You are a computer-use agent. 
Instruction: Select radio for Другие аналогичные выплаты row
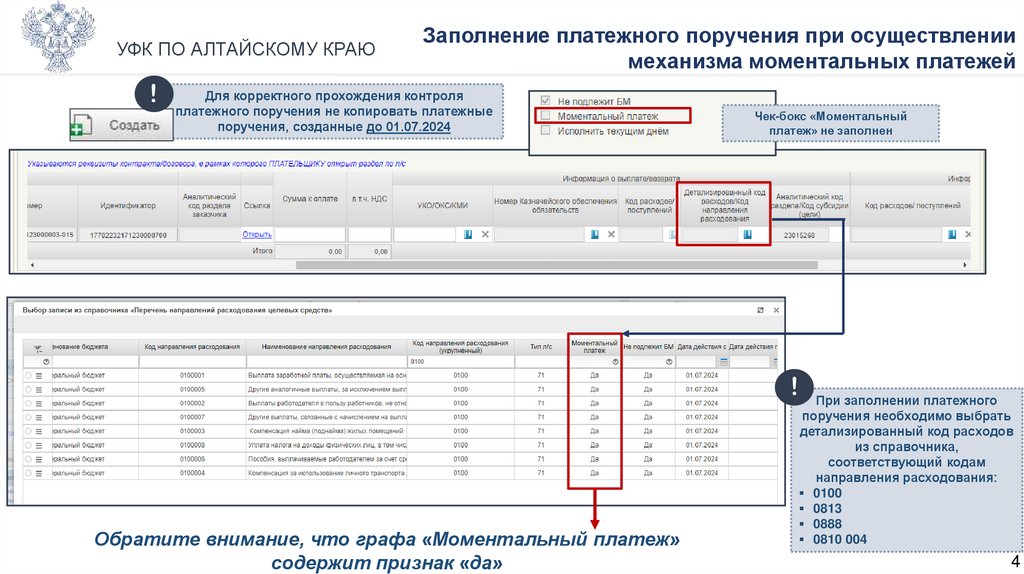(28, 389)
